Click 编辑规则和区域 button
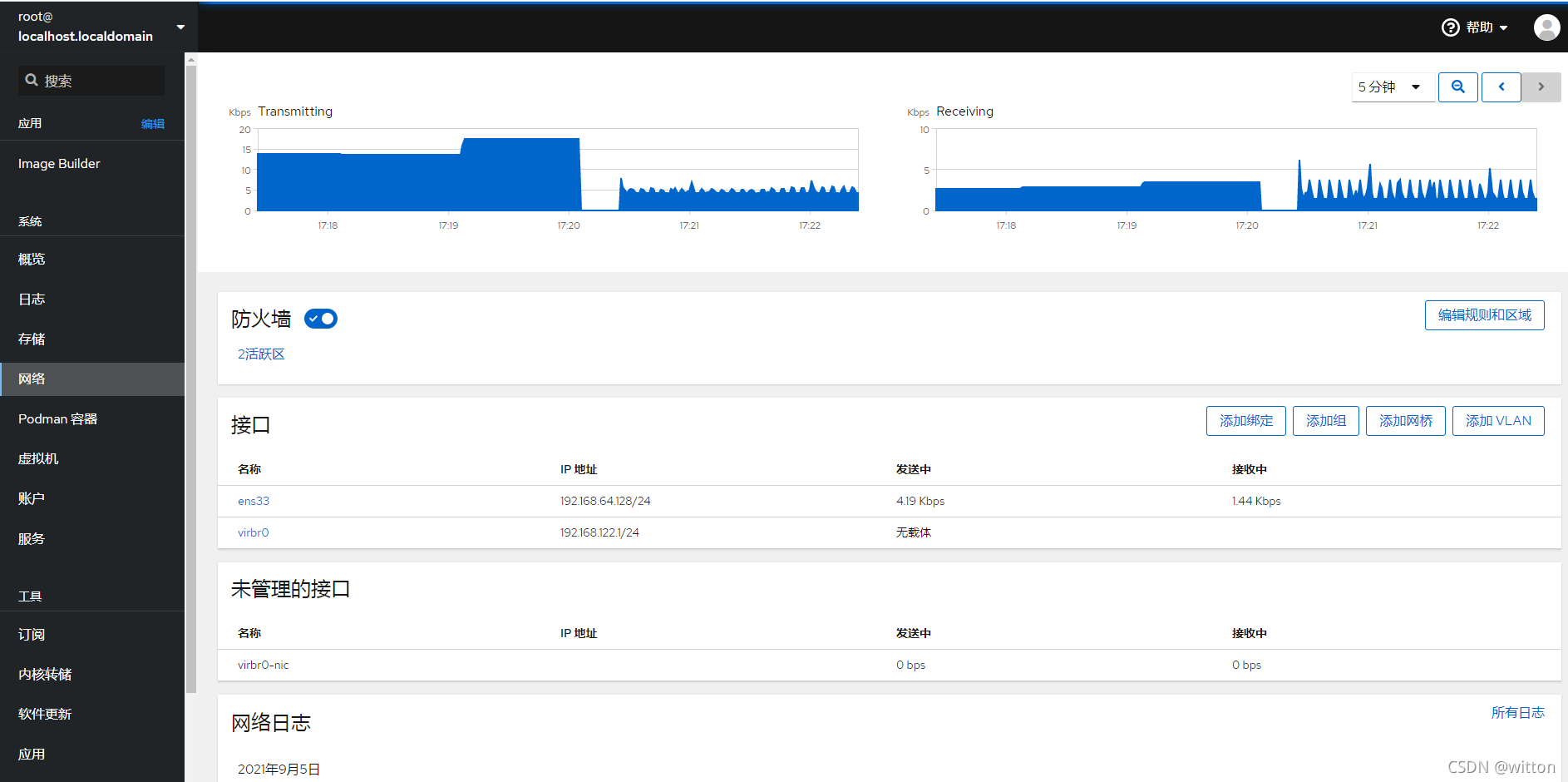1568x782 pixels. click(x=1484, y=315)
